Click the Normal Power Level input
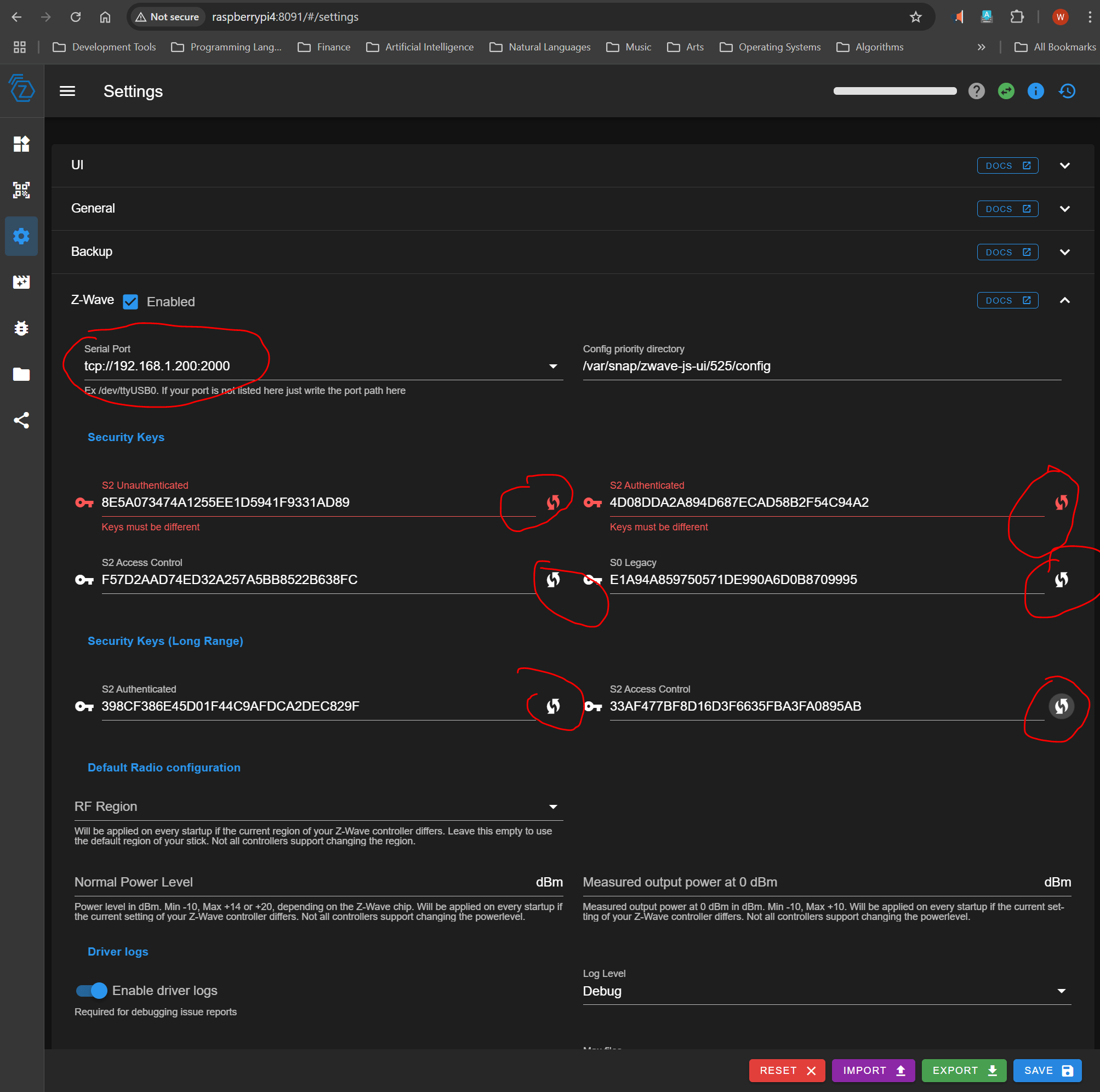The height and width of the screenshot is (1092, 1100). 318,882
